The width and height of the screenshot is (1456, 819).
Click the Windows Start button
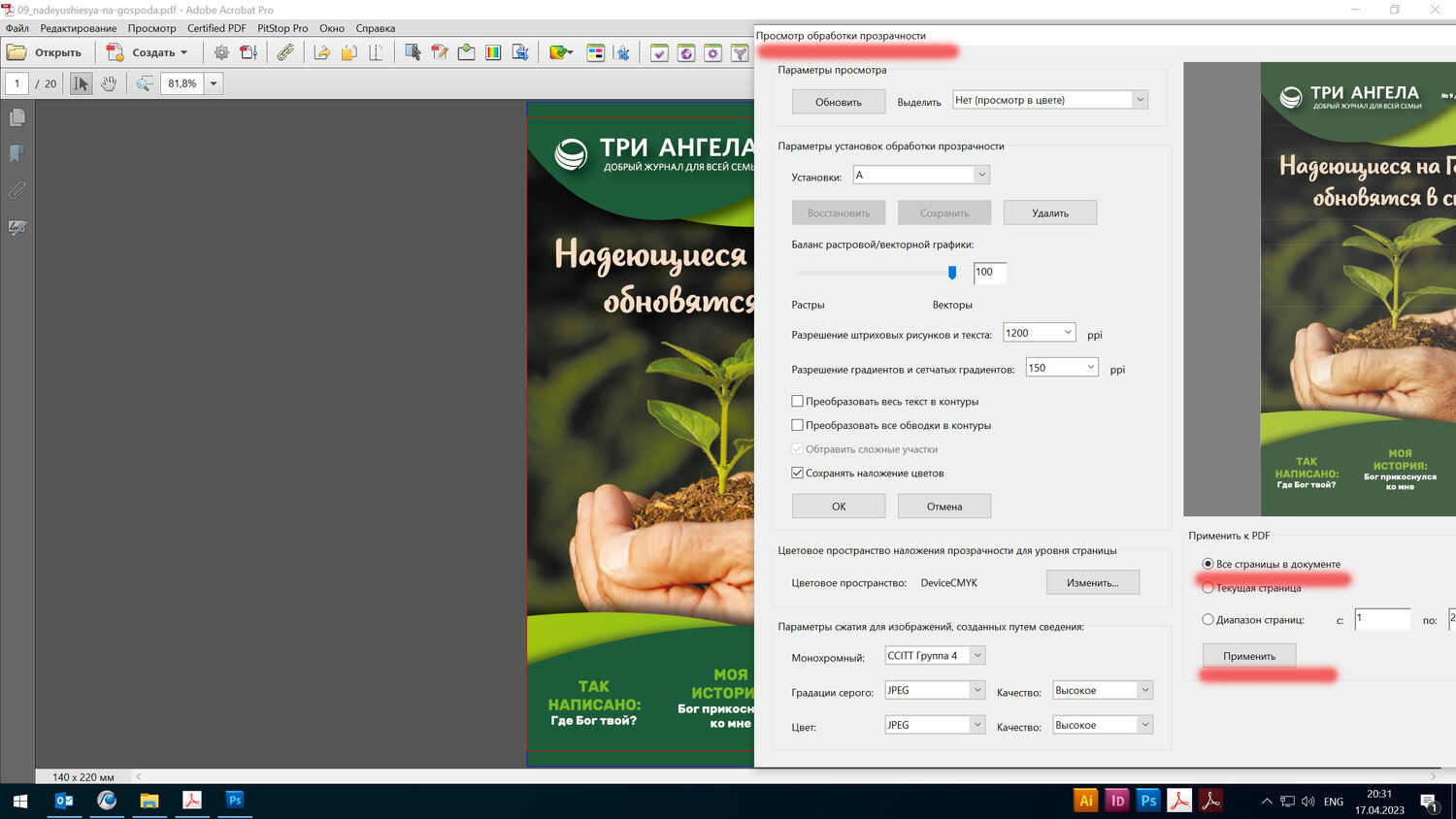[x=20, y=801]
